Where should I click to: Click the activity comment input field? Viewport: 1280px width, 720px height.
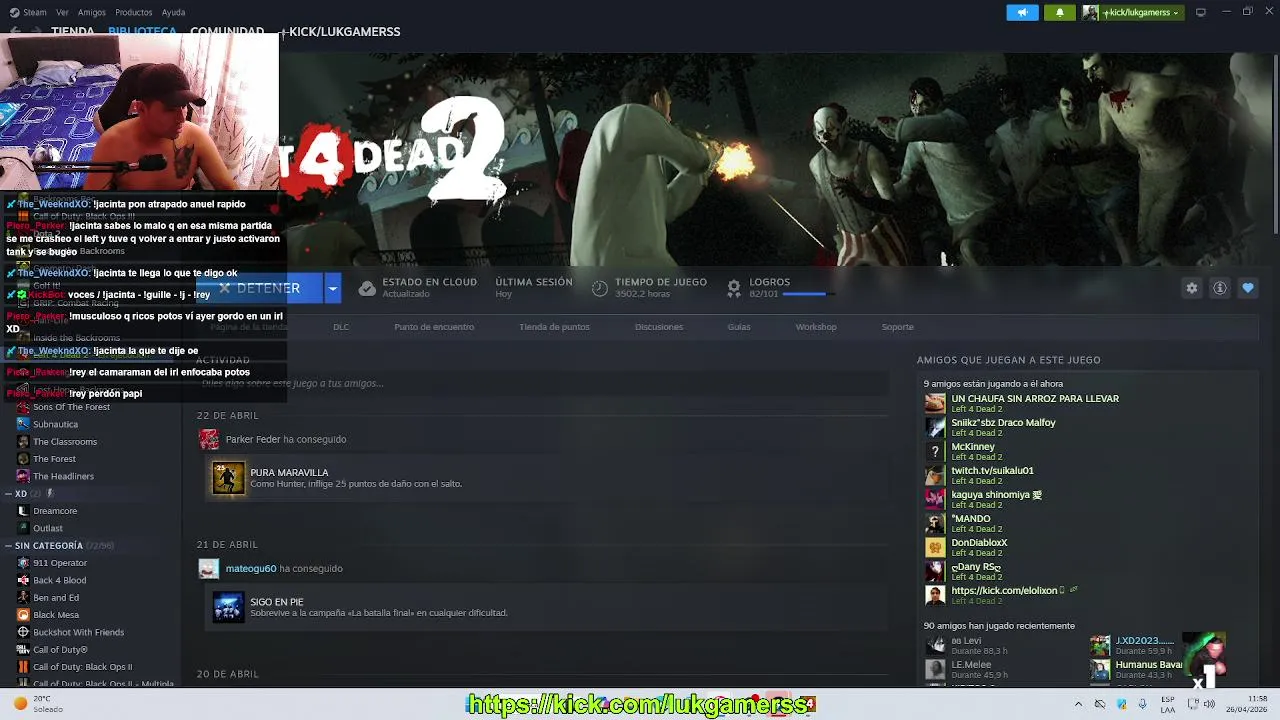coord(543,383)
